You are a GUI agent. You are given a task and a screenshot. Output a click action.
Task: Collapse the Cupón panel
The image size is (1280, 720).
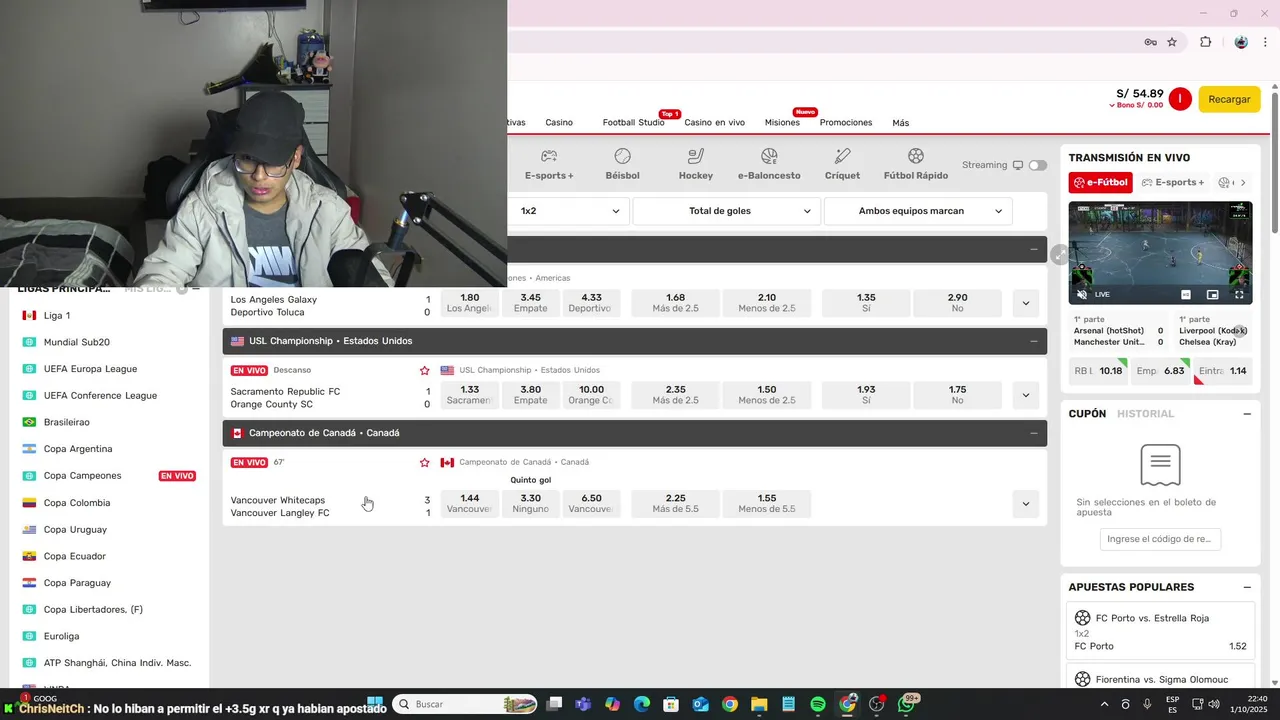tap(1247, 414)
